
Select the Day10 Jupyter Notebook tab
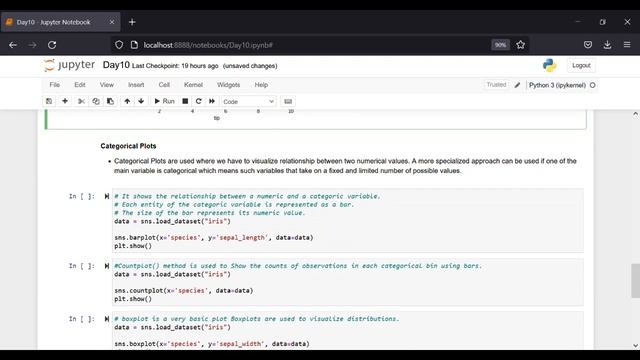click(60, 22)
